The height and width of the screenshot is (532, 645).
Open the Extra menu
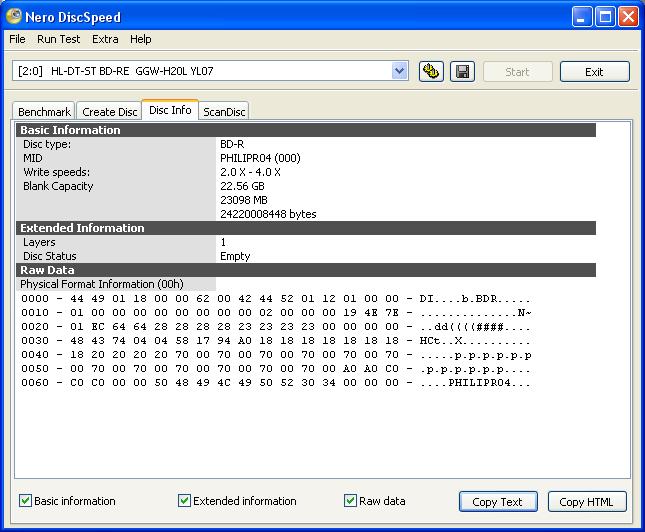pyautogui.click(x=105, y=39)
